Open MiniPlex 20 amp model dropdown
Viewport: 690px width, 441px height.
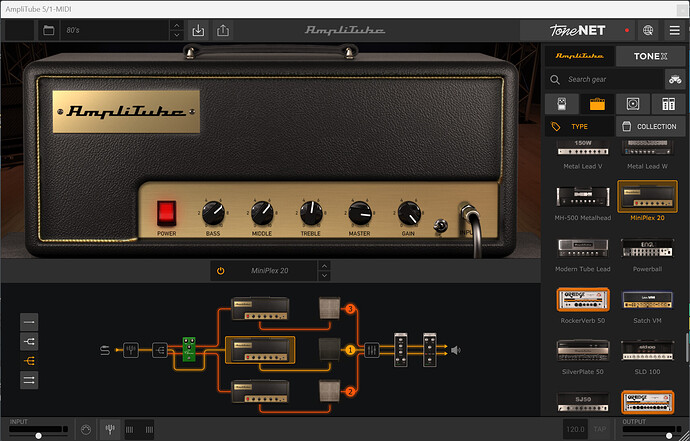(269, 271)
